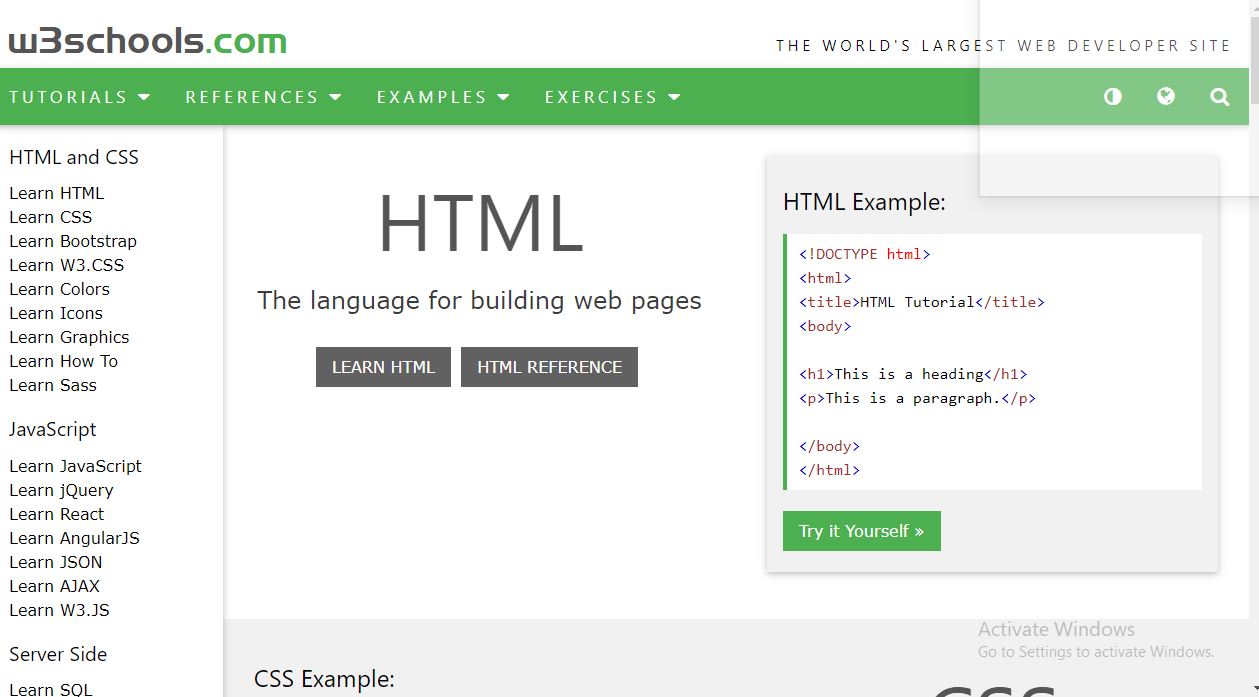Open Learn W3.CSS link
This screenshot has height=697, width=1259.
67,265
